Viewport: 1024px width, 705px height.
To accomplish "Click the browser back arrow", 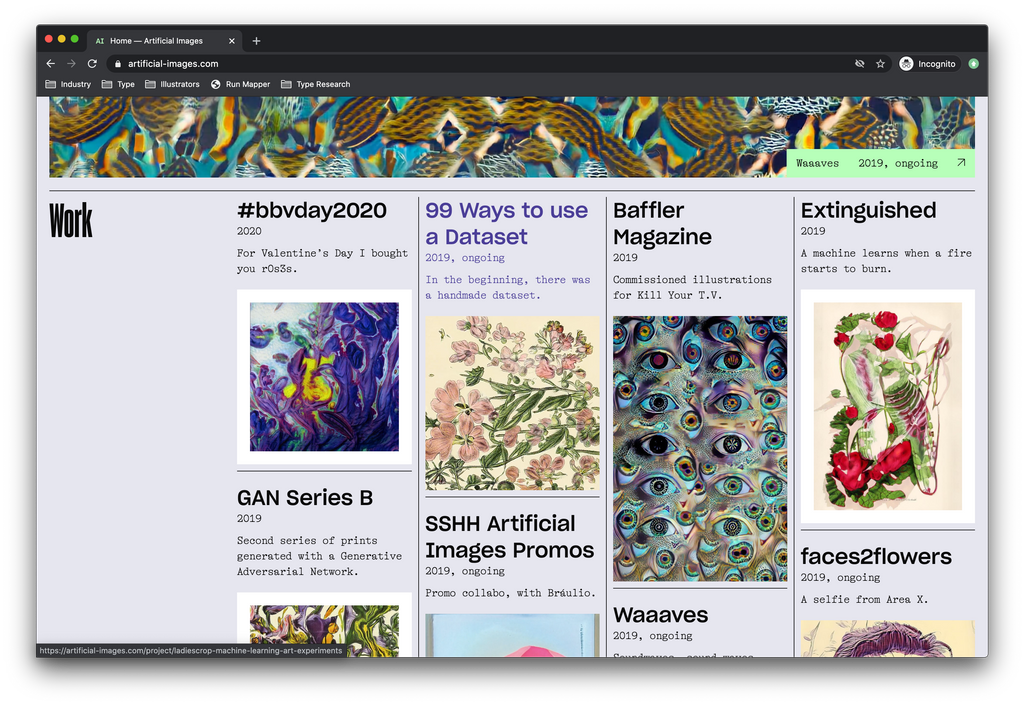I will 51,64.
